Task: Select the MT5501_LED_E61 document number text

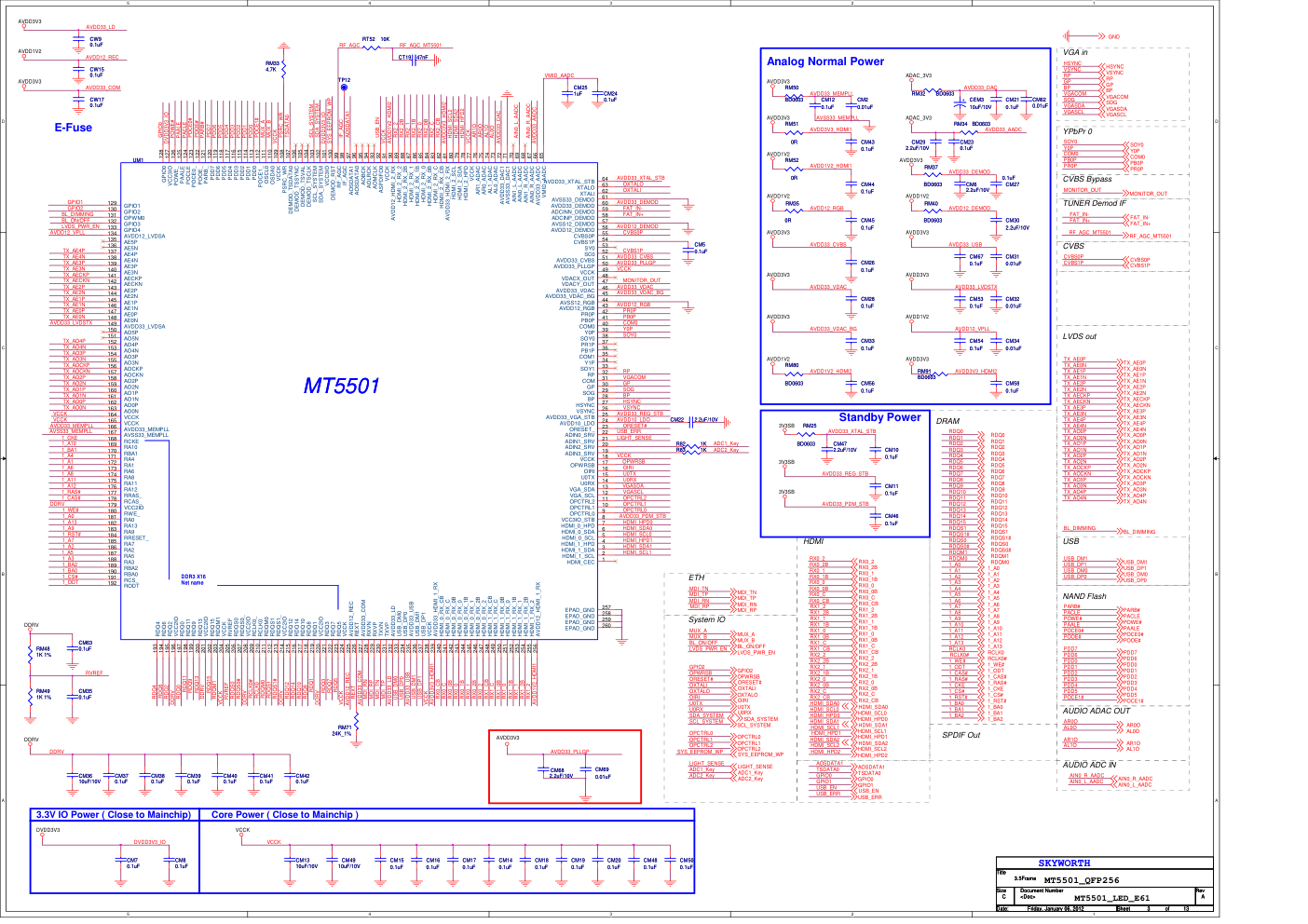Action: click(x=1111, y=898)
